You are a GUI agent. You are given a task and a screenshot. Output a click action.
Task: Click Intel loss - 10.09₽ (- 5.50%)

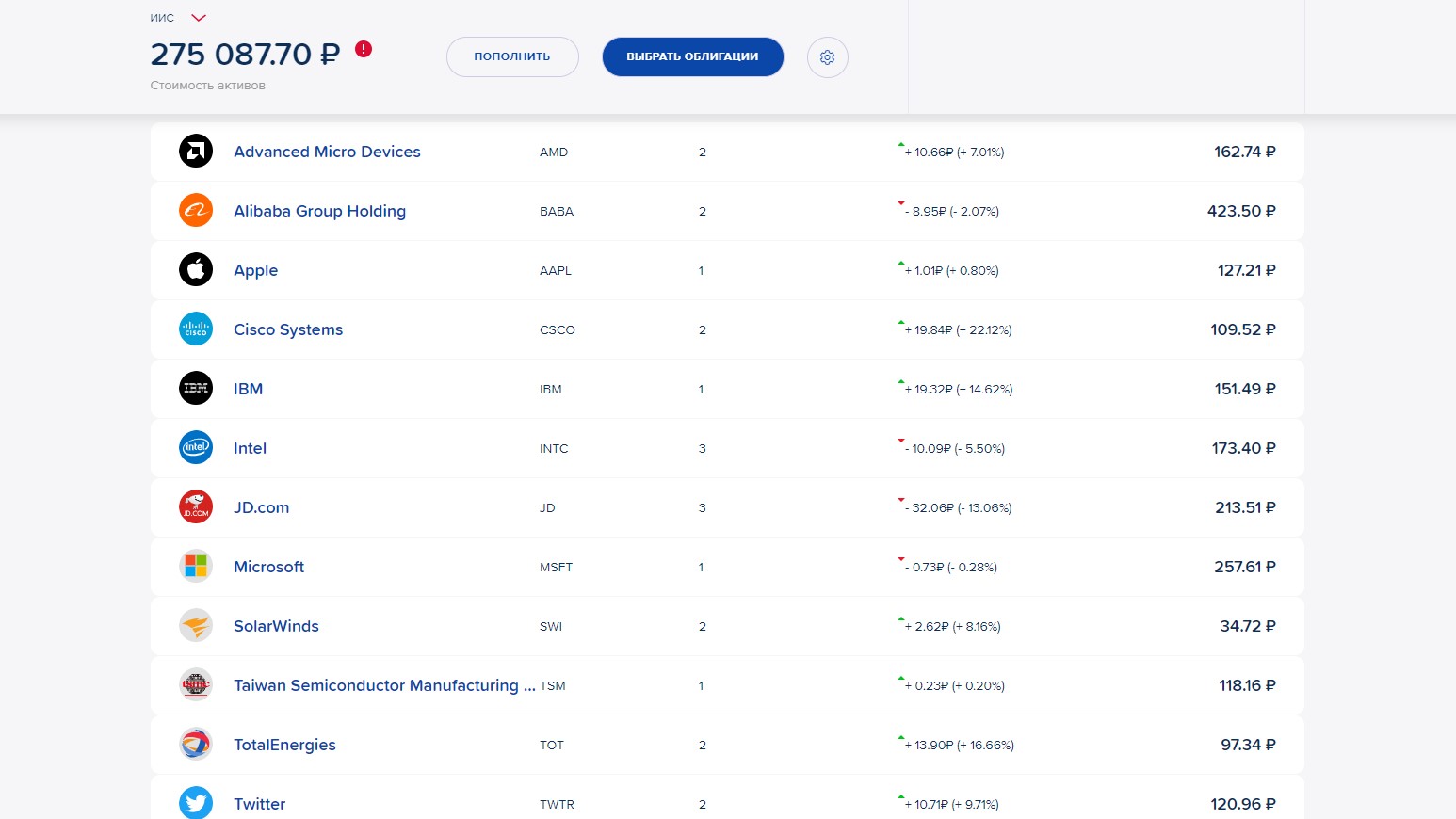coord(955,448)
